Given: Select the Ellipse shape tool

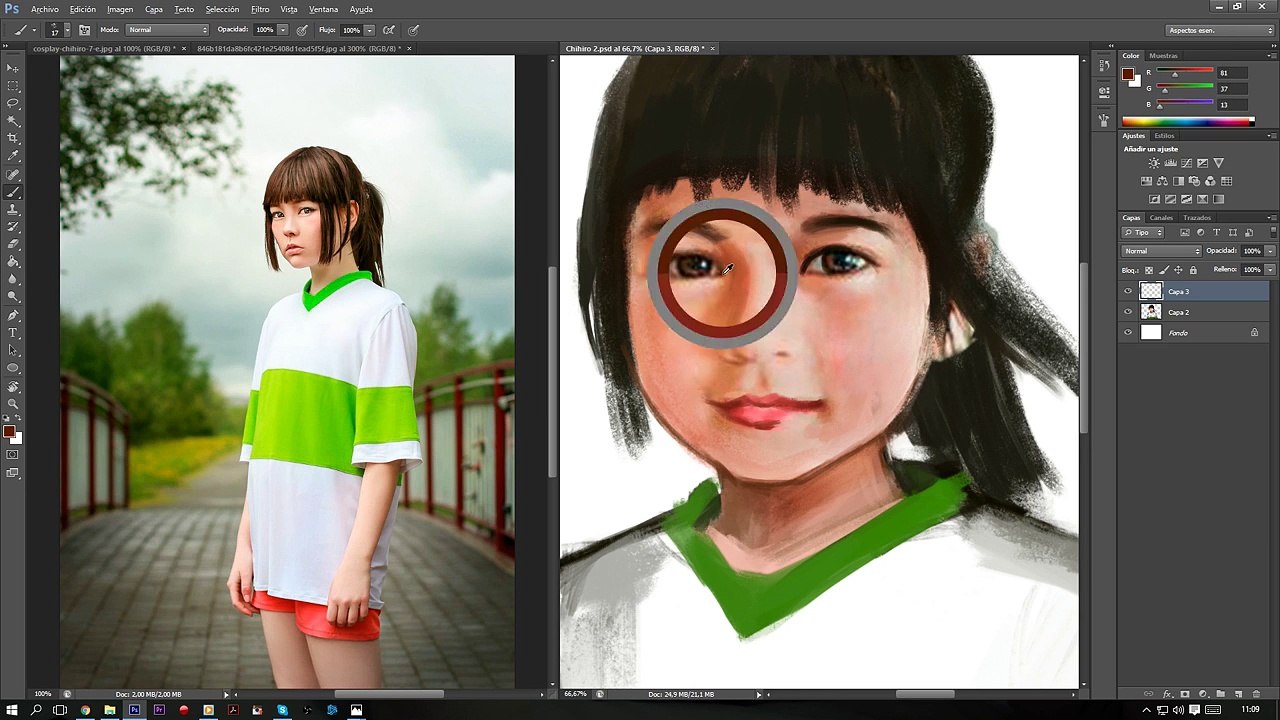Looking at the screenshot, I should pos(13,368).
